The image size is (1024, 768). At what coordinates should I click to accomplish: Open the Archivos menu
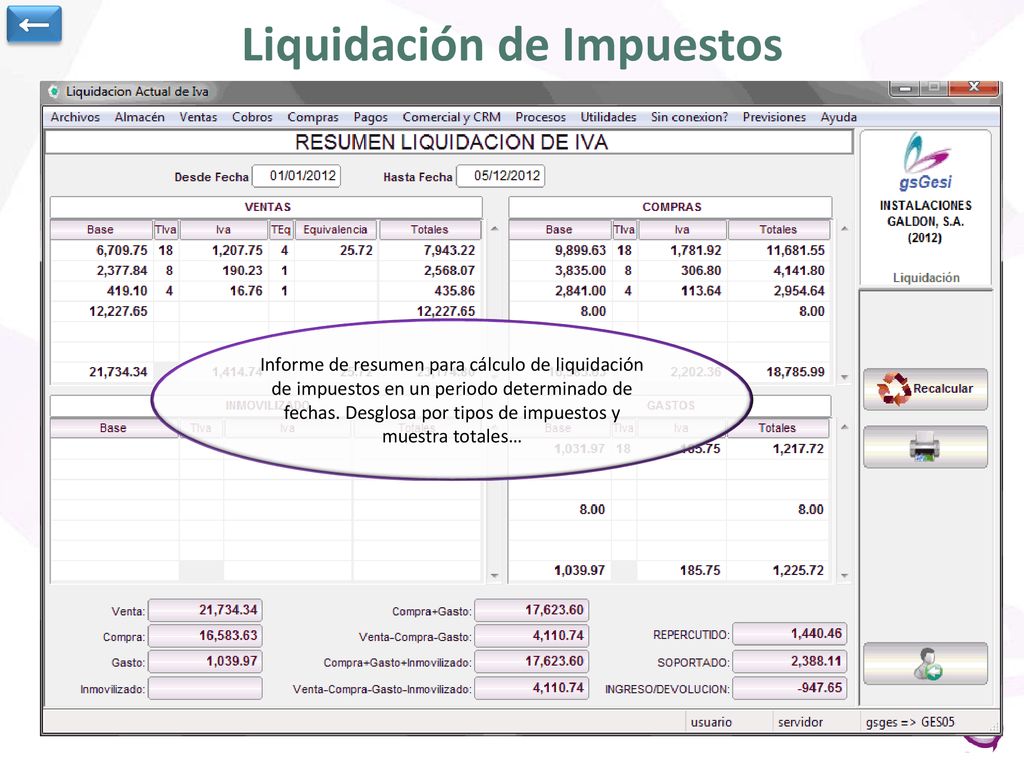click(x=75, y=117)
